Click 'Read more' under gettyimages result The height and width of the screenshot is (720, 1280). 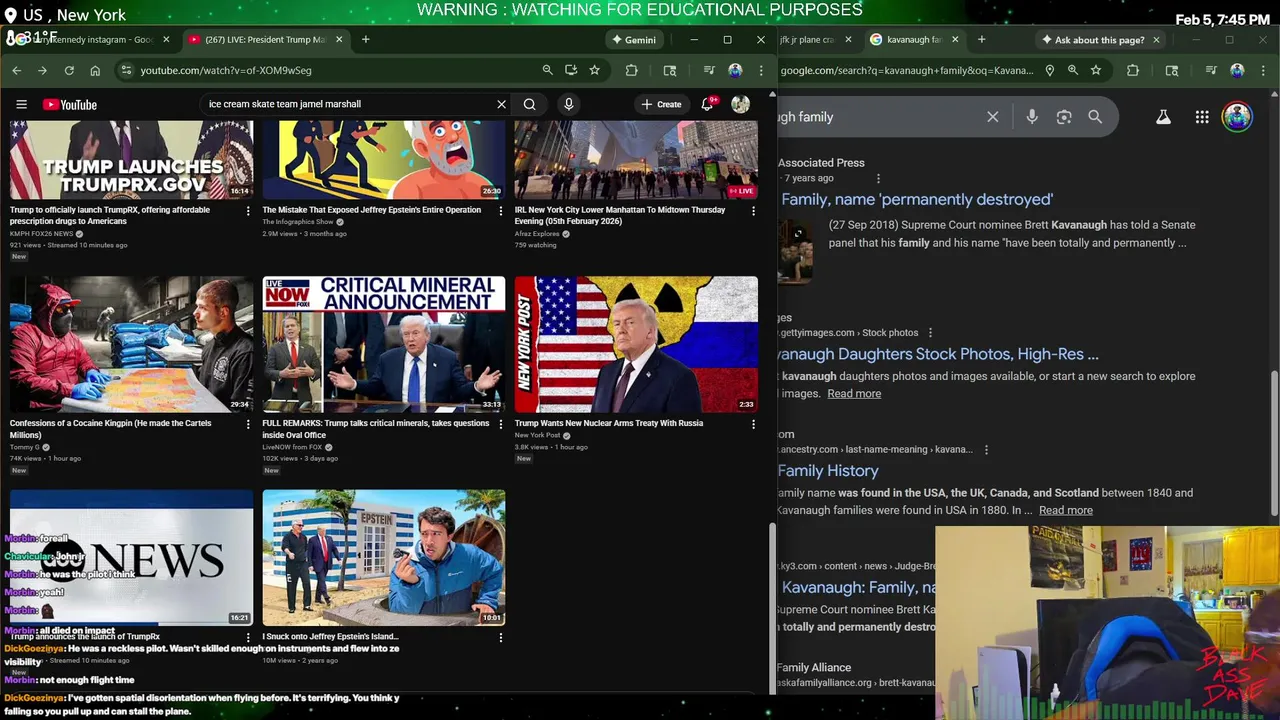point(854,394)
